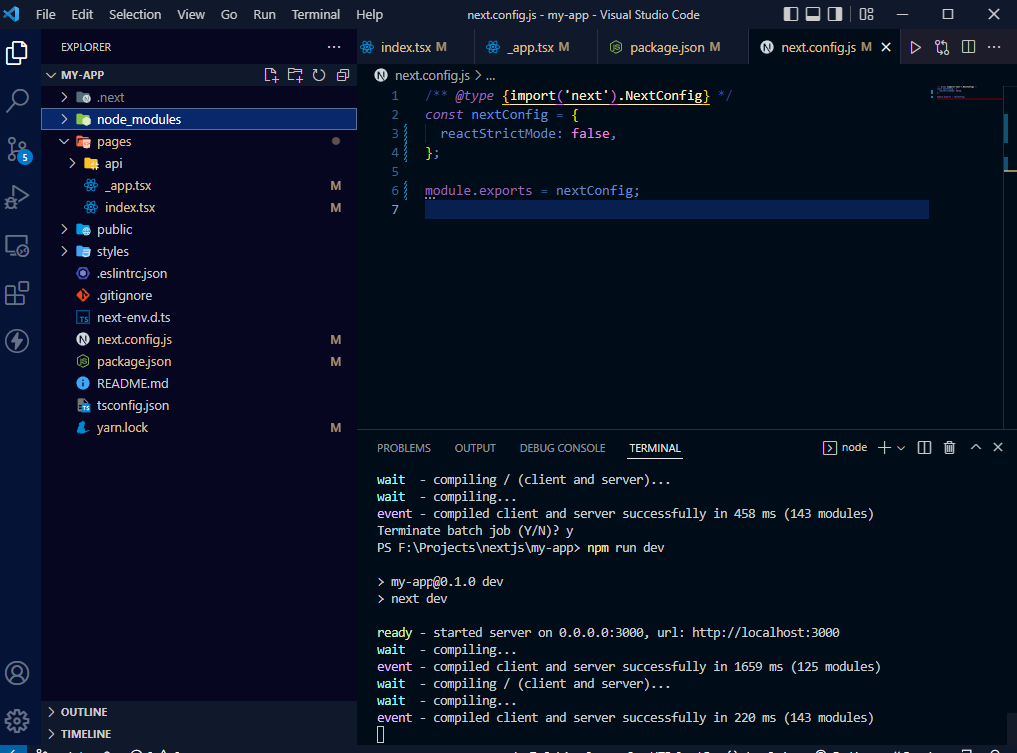Screen dimensions: 1017x753
Task: Open the Extensions view
Action: 18,293
